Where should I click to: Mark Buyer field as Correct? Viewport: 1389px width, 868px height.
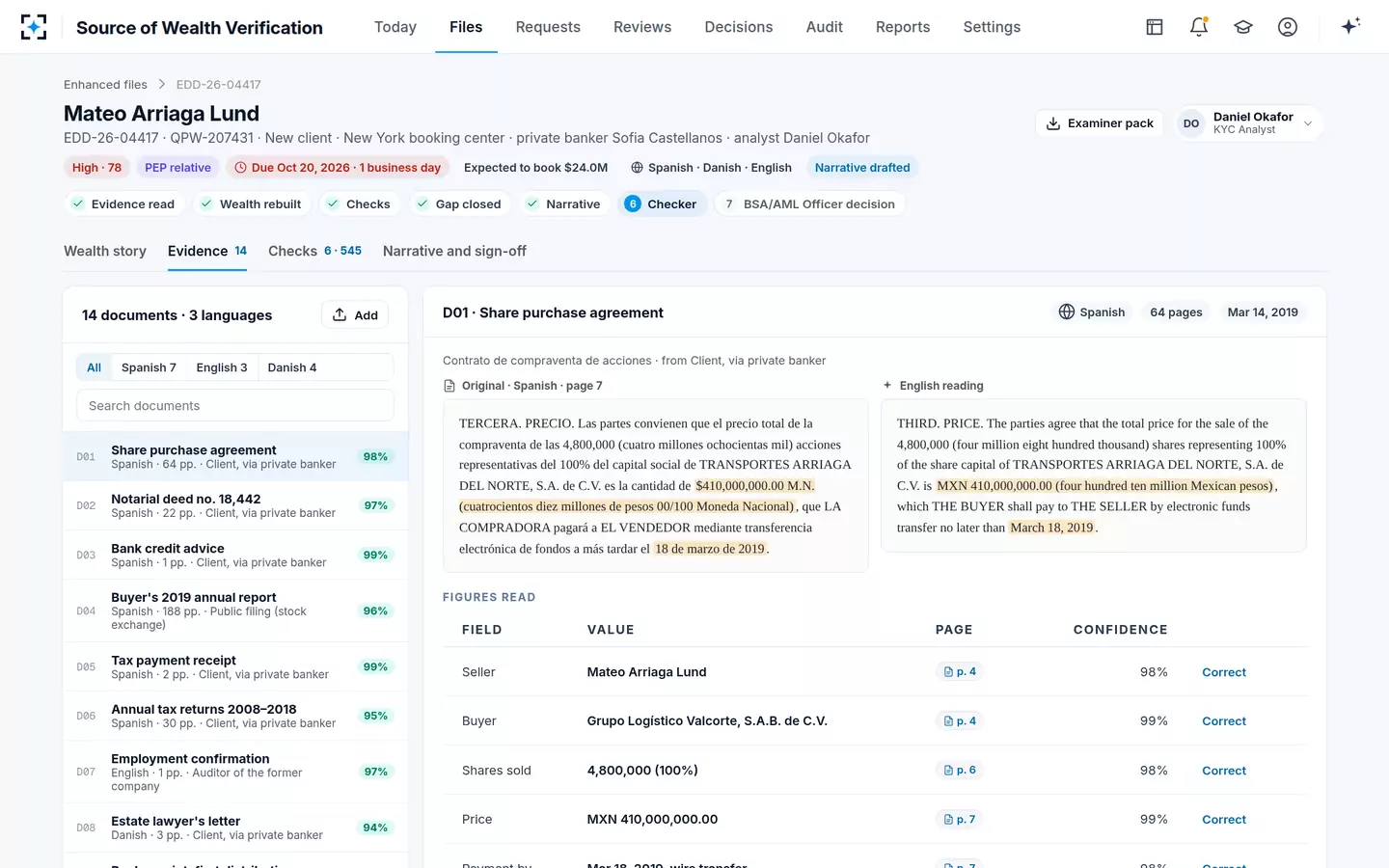pyautogui.click(x=1224, y=721)
